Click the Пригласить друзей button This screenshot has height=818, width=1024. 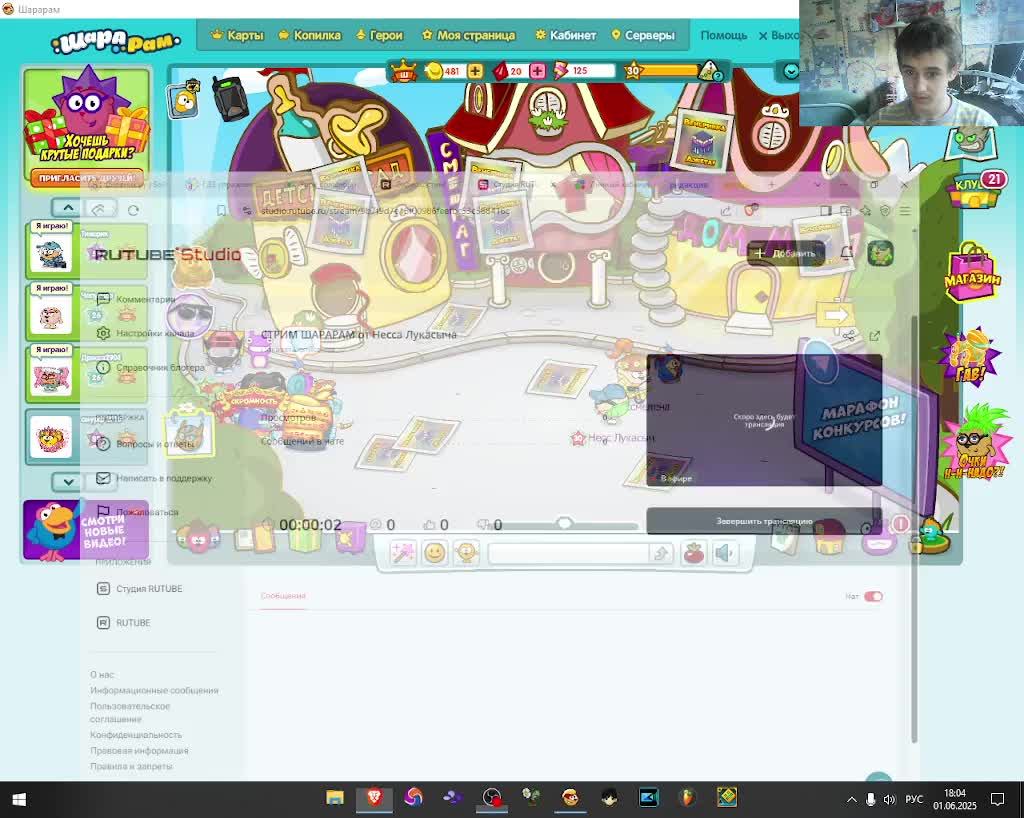[87, 178]
